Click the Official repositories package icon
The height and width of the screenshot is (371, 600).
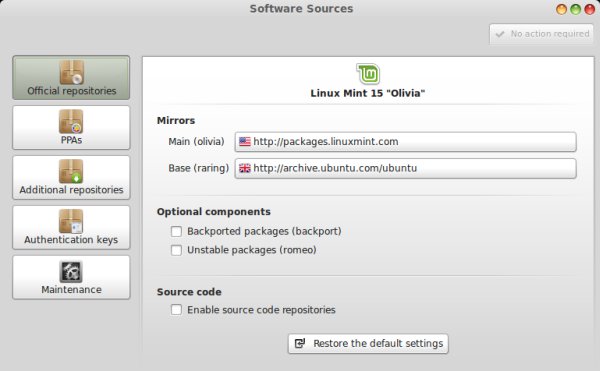click(x=72, y=72)
